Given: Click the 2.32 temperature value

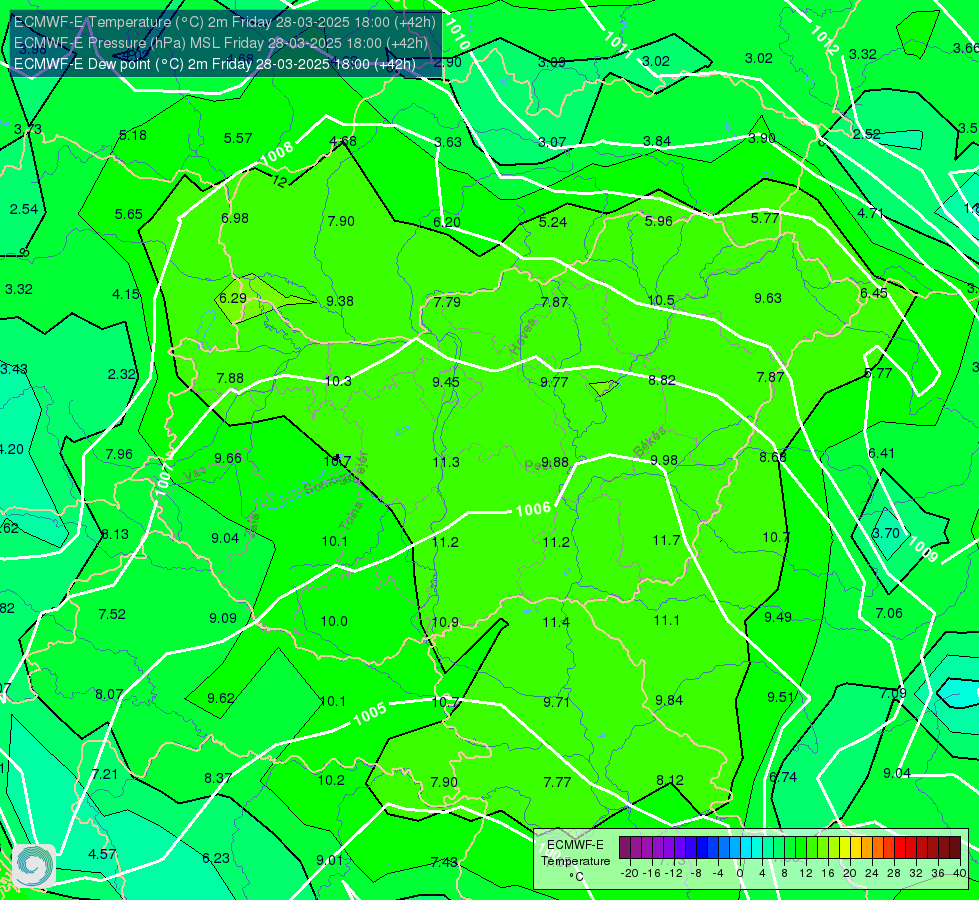Looking at the screenshot, I should click(122, 374).
